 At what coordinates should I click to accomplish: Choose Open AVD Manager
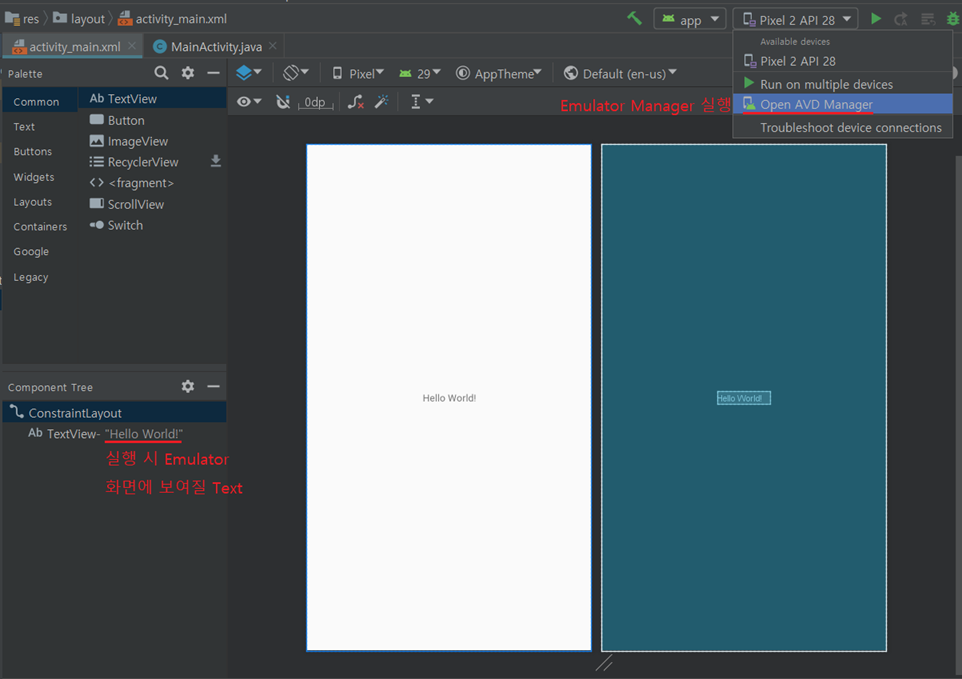coord(843,104)
